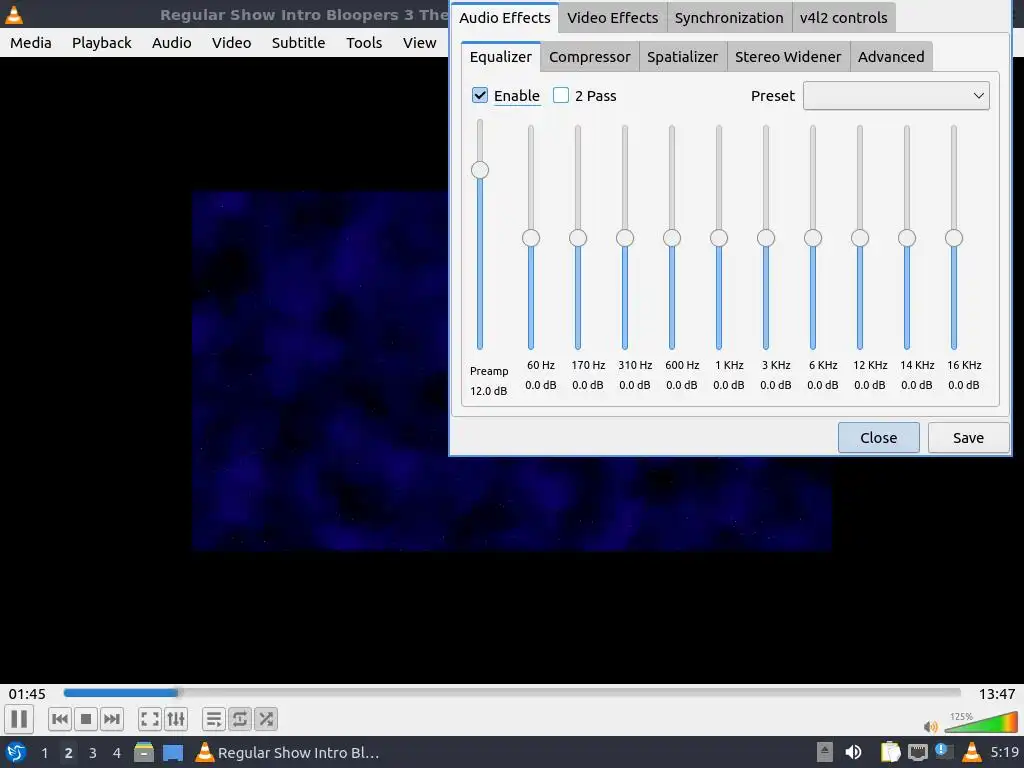Open the equalizer Preset dropdown
Viewport: 1024px width, 768px height.
(896, 95)
